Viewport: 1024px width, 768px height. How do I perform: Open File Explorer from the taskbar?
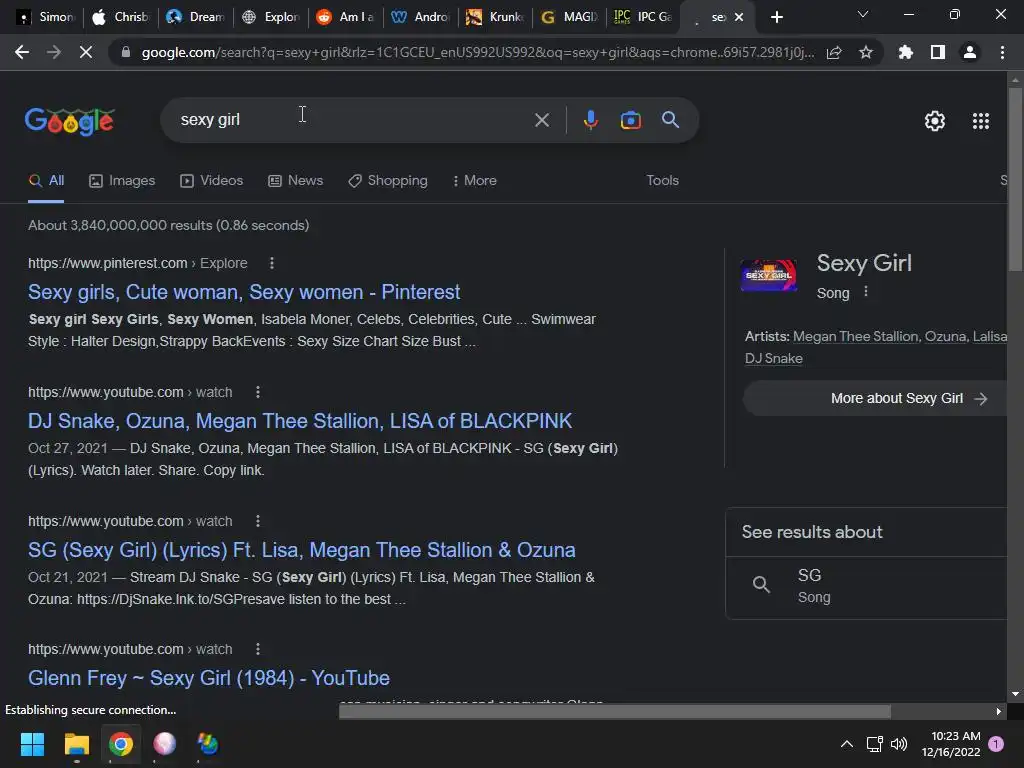[x=76, y=744]
